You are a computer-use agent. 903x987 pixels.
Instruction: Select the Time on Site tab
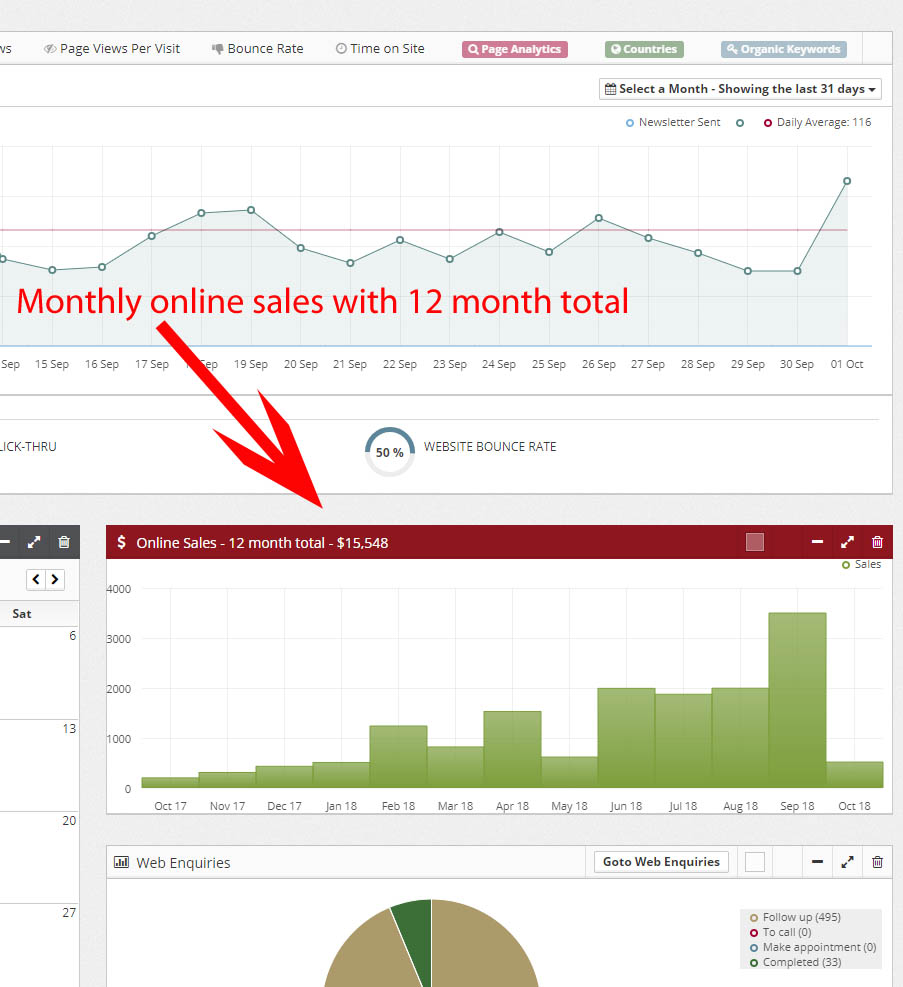pos(380,48)
